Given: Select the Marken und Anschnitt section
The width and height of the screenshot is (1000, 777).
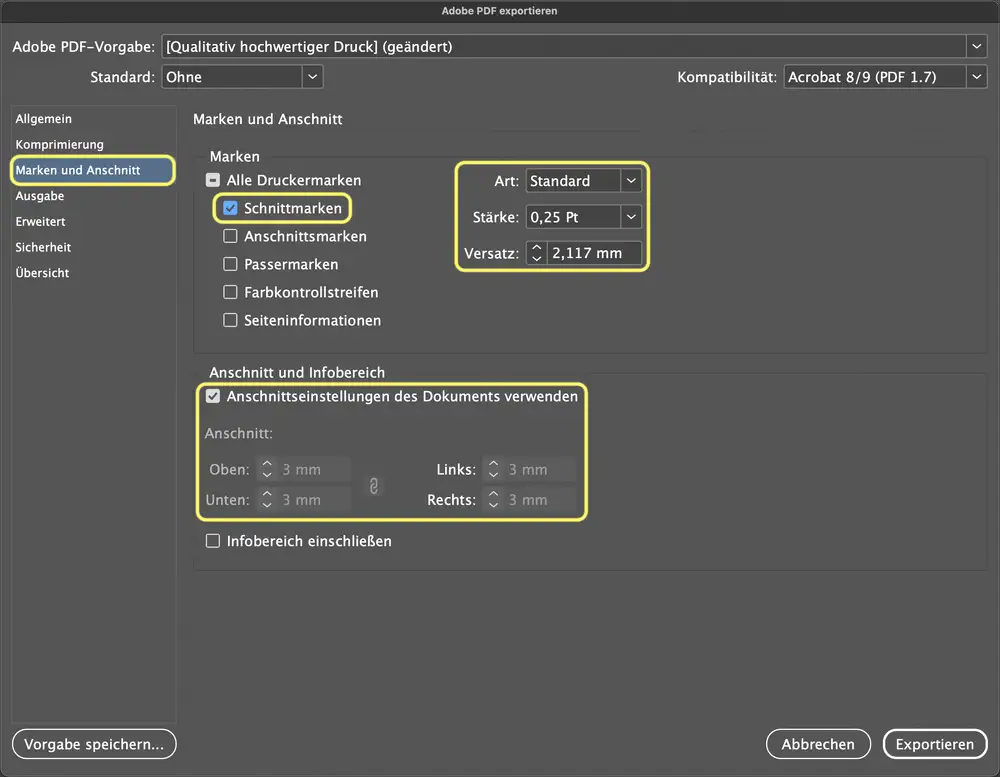Looking at the screenshot, I should coord(93,170).
